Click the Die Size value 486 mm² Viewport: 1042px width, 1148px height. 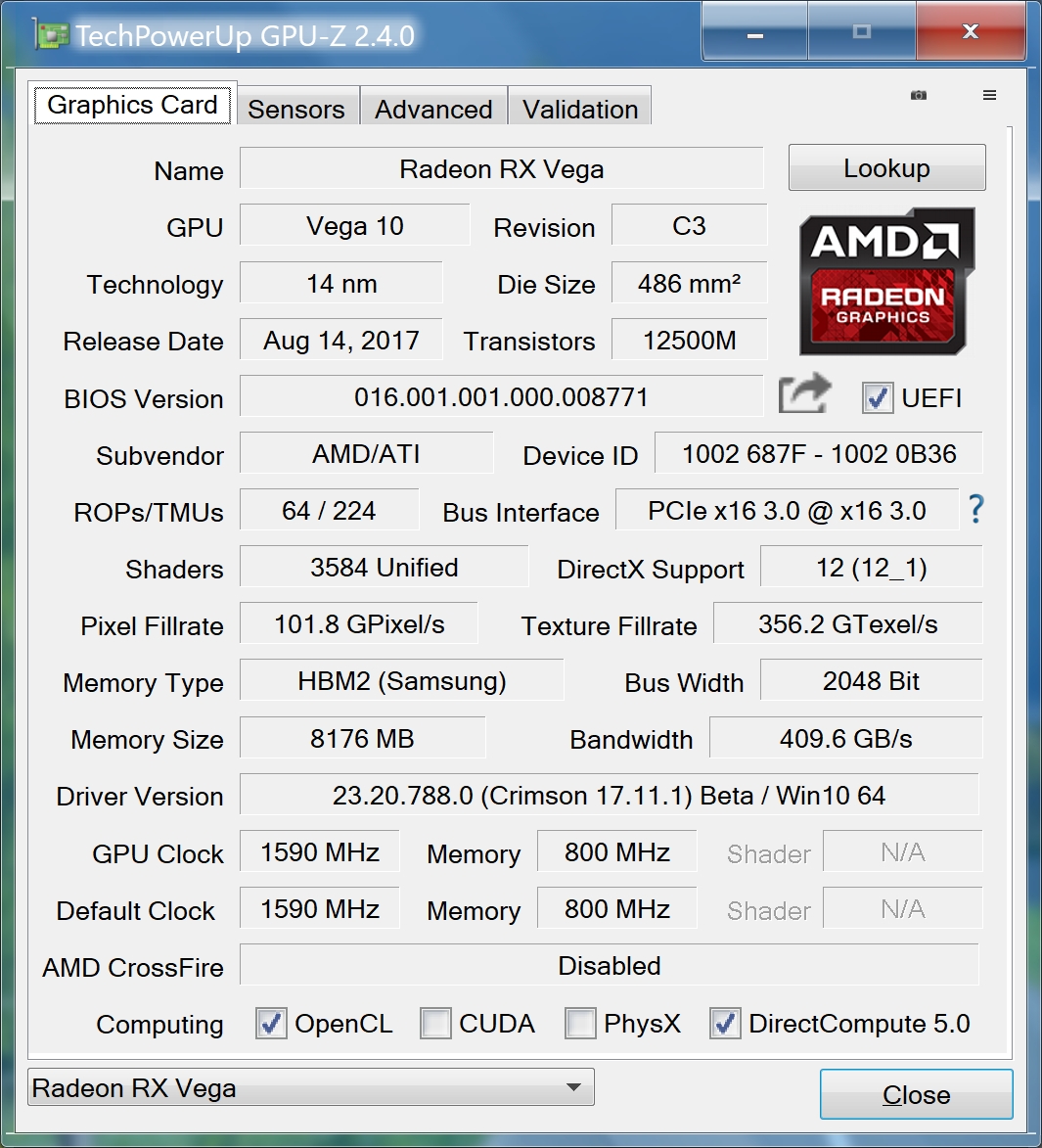coord(690,283)
